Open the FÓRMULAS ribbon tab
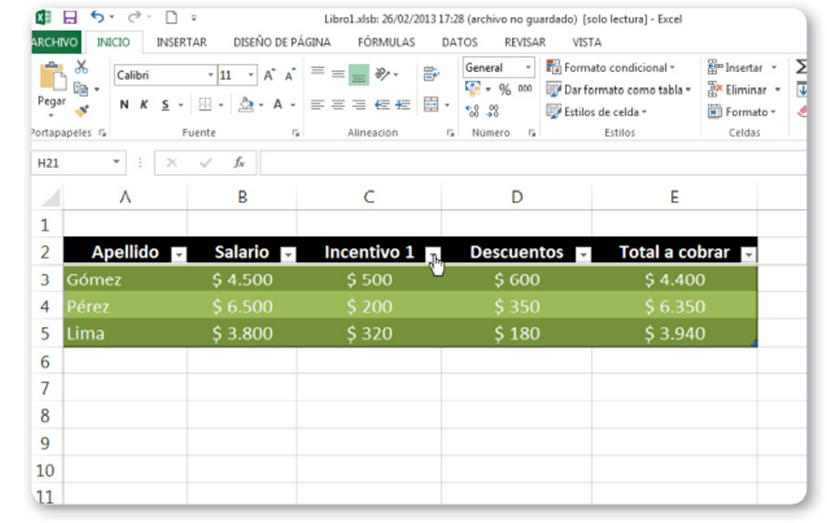The height and width of the screenshot is (523, 827). (386, 42)
